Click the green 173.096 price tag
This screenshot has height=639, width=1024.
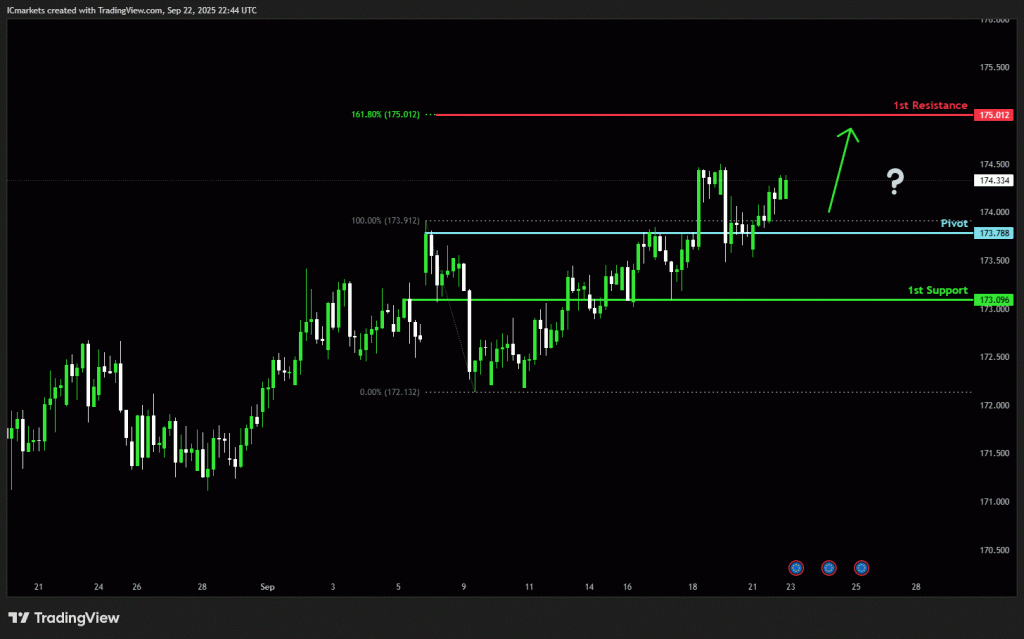[993, 300]
